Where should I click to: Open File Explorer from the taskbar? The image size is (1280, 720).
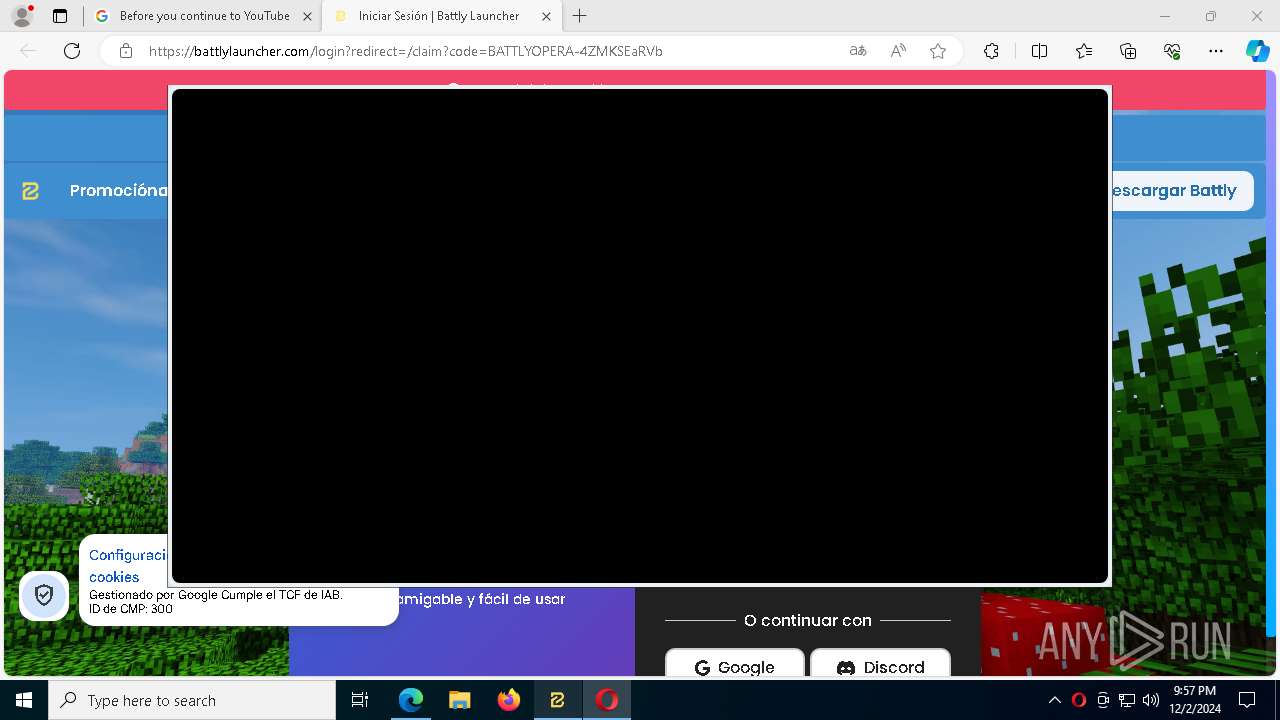point(460,700)
